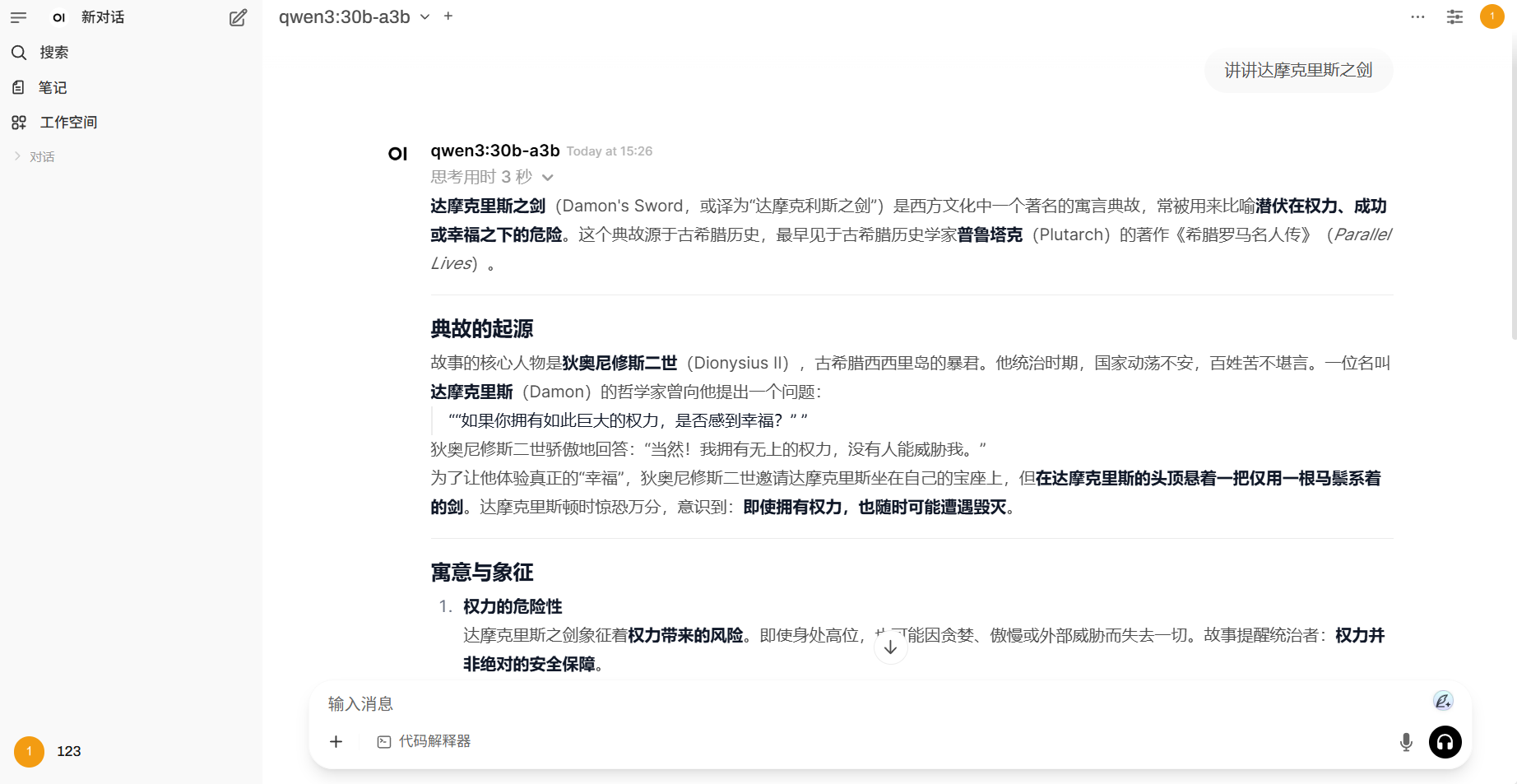Image resolution: width=1517 pixels, height=784 pixels.
Task: Toggle the 代码解释器 code interpreter
Action: 424,741
